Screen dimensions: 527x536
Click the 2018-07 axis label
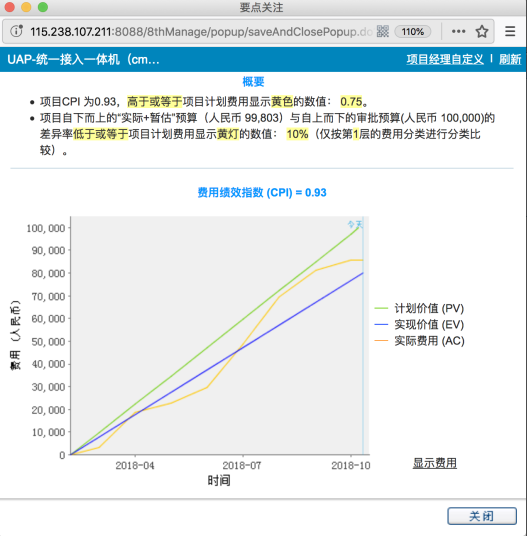(x=242, y=466)
